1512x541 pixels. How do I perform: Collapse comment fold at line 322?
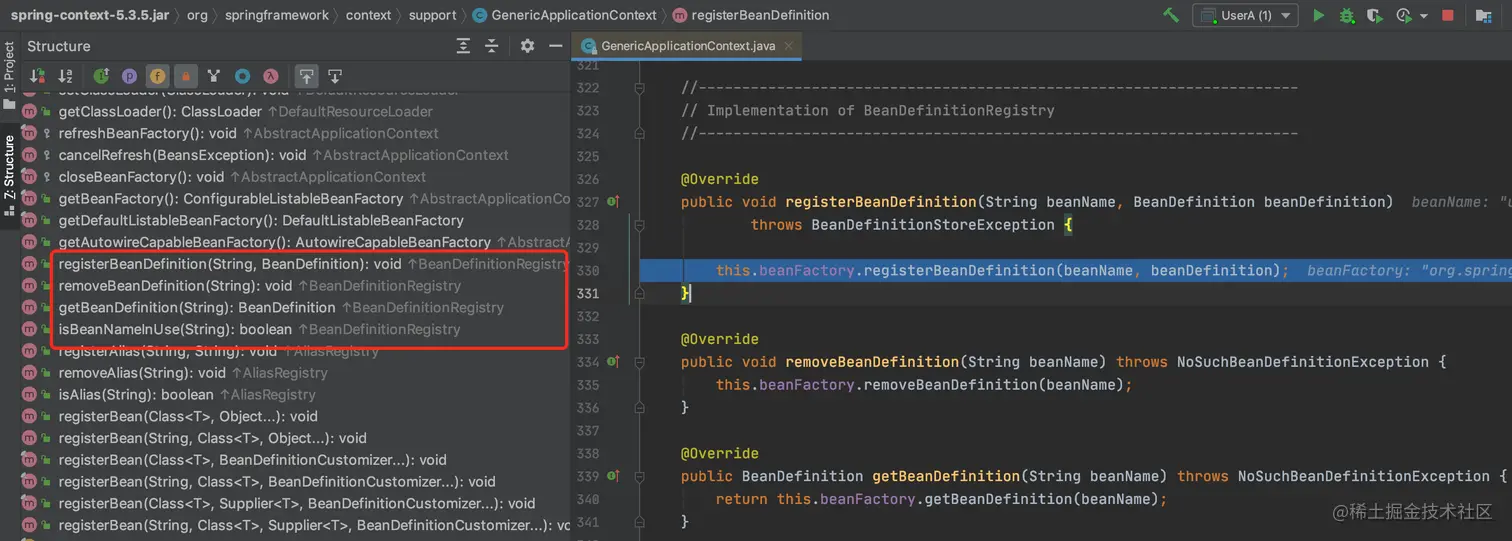coord(638,88)
